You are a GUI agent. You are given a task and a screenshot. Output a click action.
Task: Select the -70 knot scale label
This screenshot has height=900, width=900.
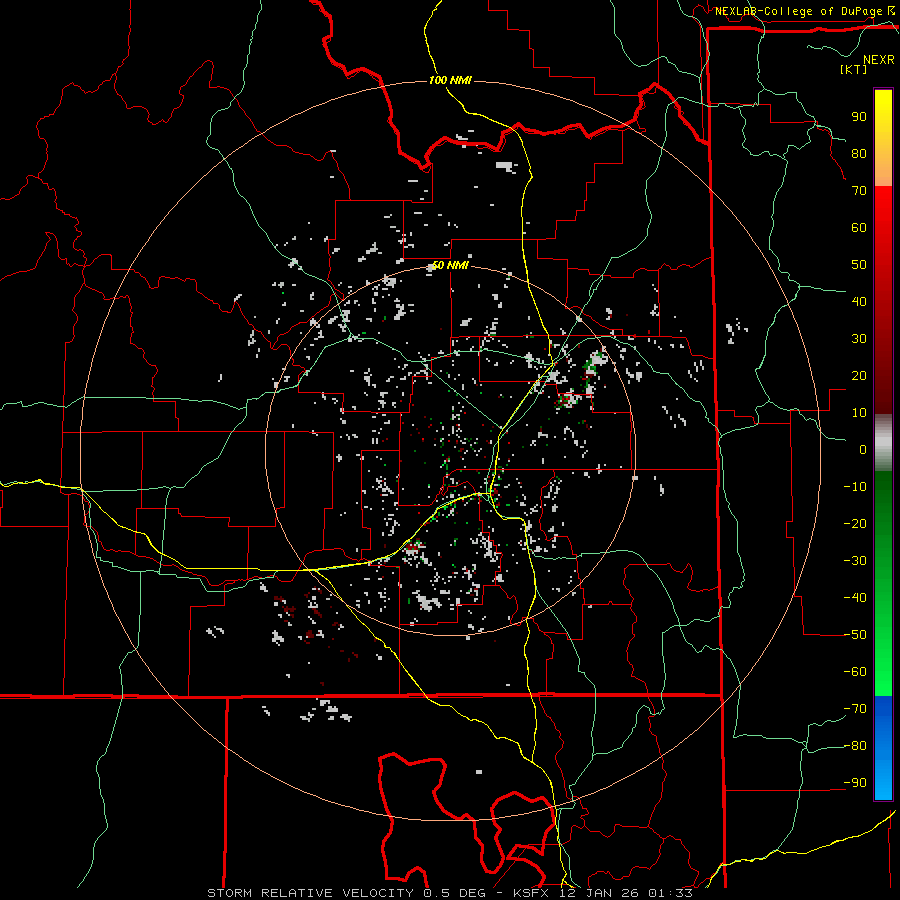point(855,709)
